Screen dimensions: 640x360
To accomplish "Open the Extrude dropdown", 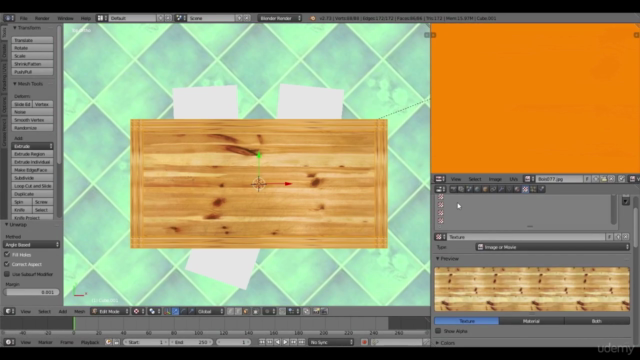I will [32, 146].
